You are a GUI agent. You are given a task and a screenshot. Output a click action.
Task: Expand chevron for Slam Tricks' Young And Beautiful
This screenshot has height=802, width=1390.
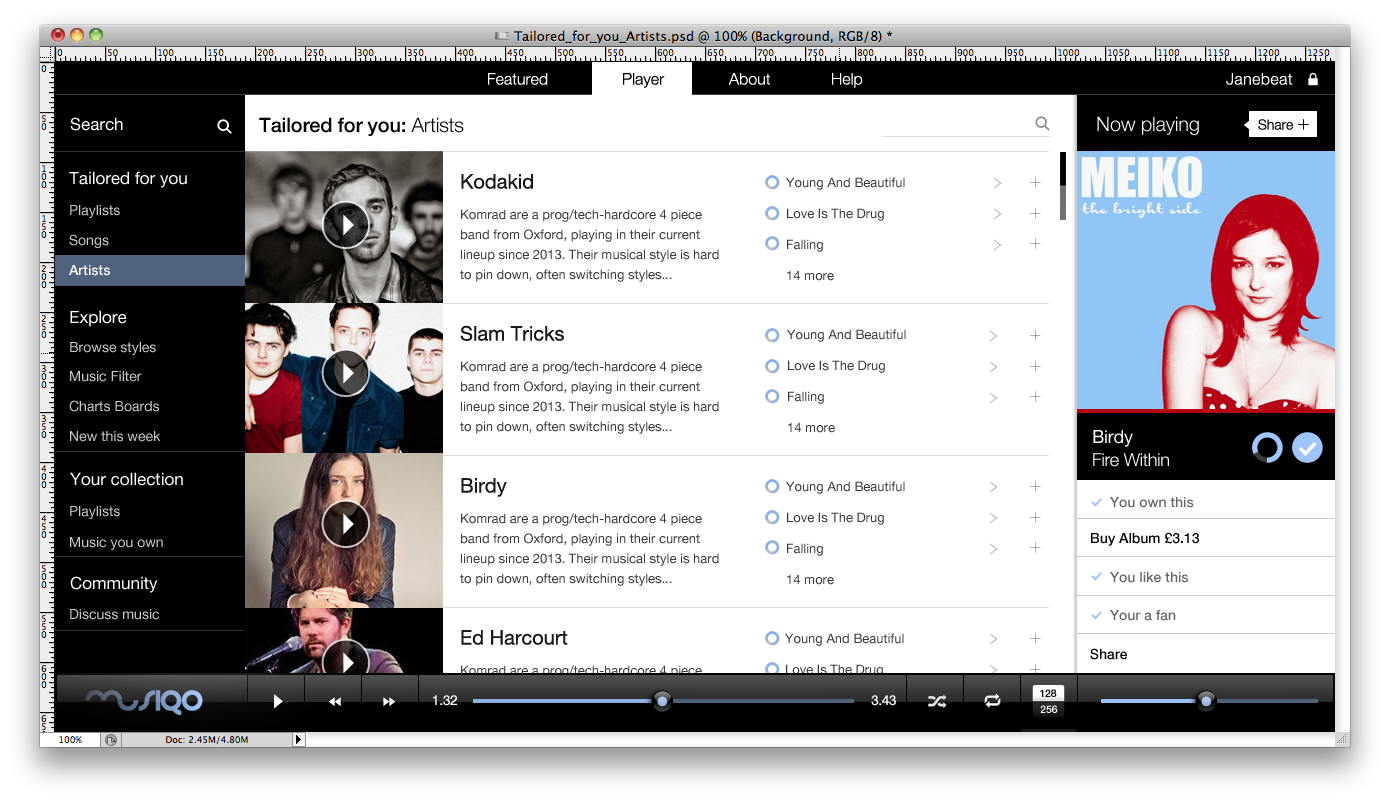tap(994, 336)
